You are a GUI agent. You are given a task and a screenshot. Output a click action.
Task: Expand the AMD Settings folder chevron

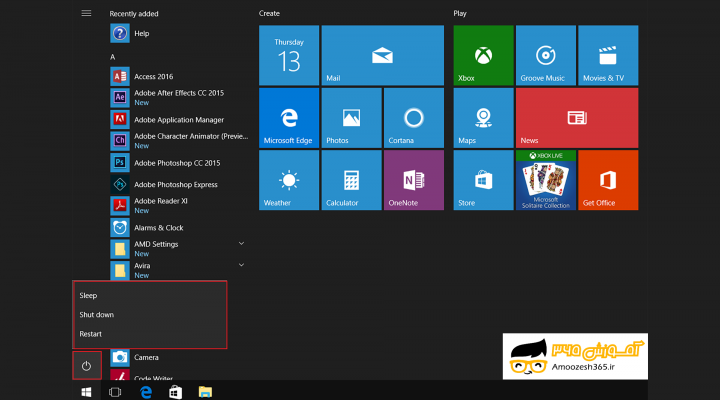[241, 243]
